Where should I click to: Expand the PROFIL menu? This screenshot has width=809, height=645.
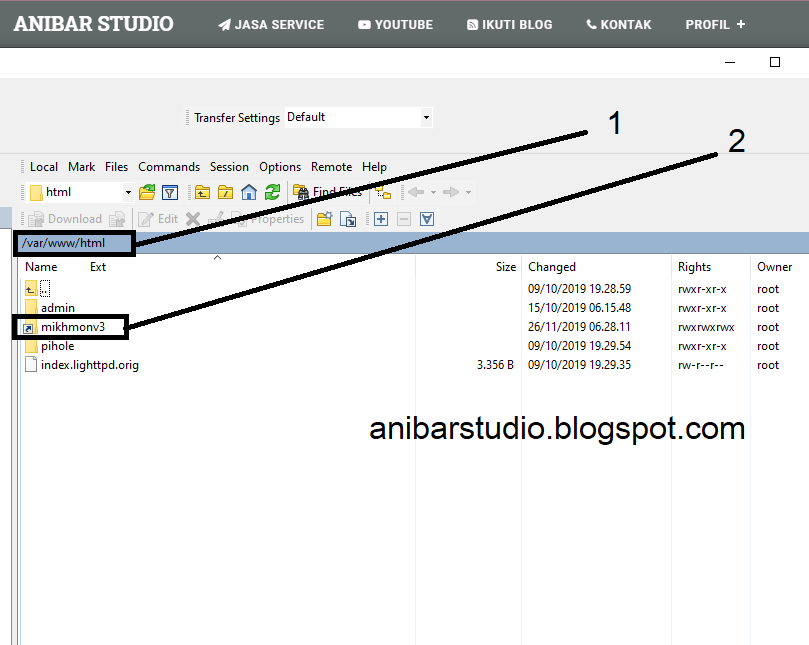[x=715, y=24]
